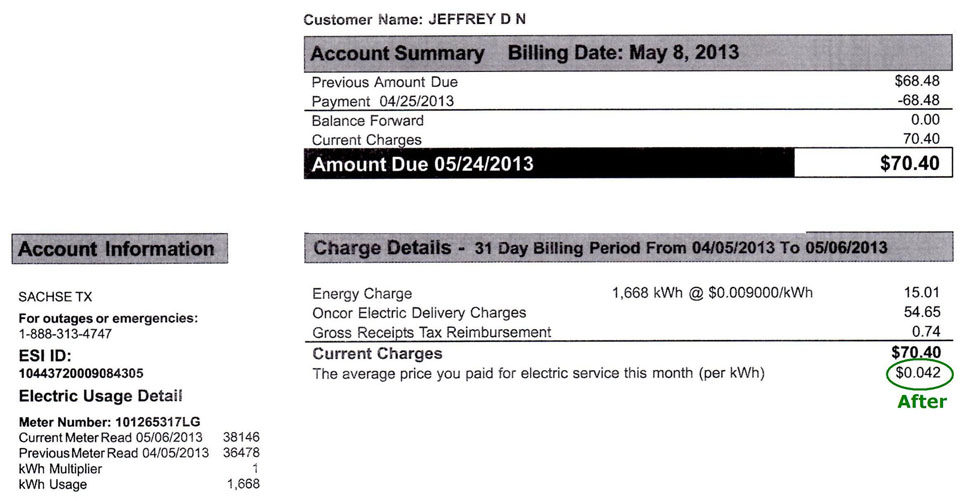
Task: Click the ESI ID number 10443720009084305
Action: [81, 373]
